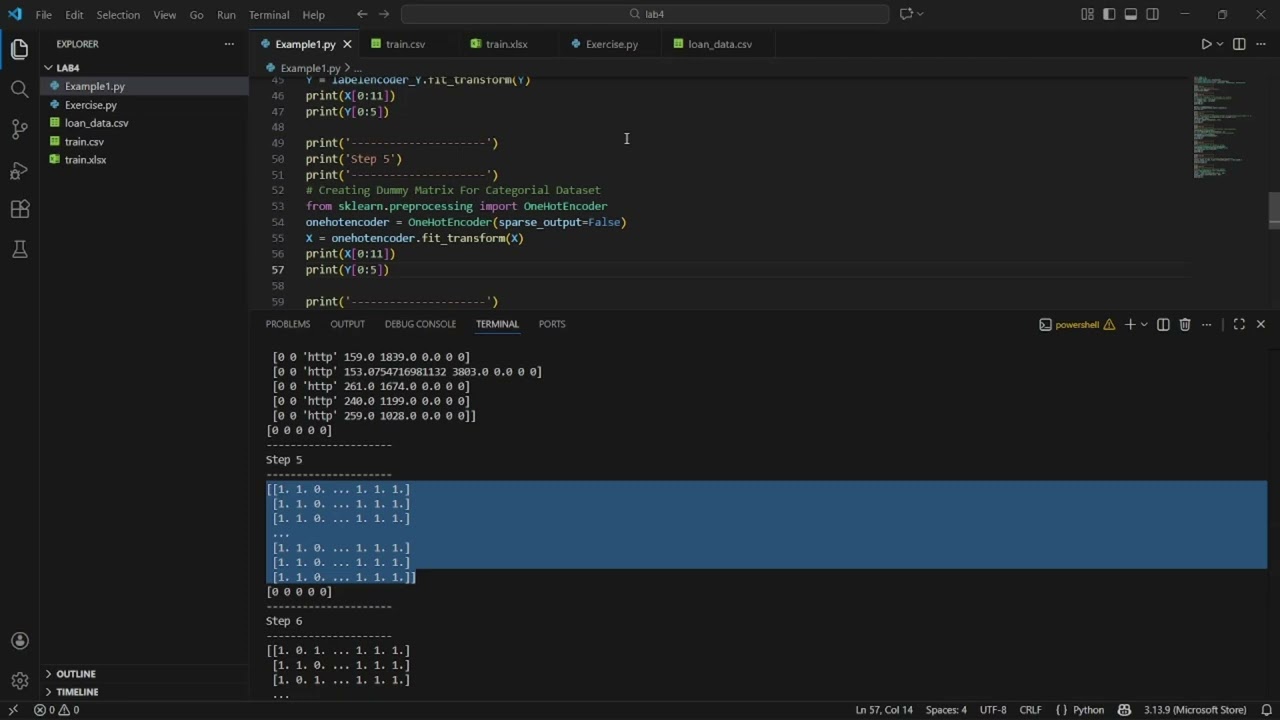The width and height of the screenshot is (1280, 720).
Task: Open the Selection menu
Action: pos(118,14)
